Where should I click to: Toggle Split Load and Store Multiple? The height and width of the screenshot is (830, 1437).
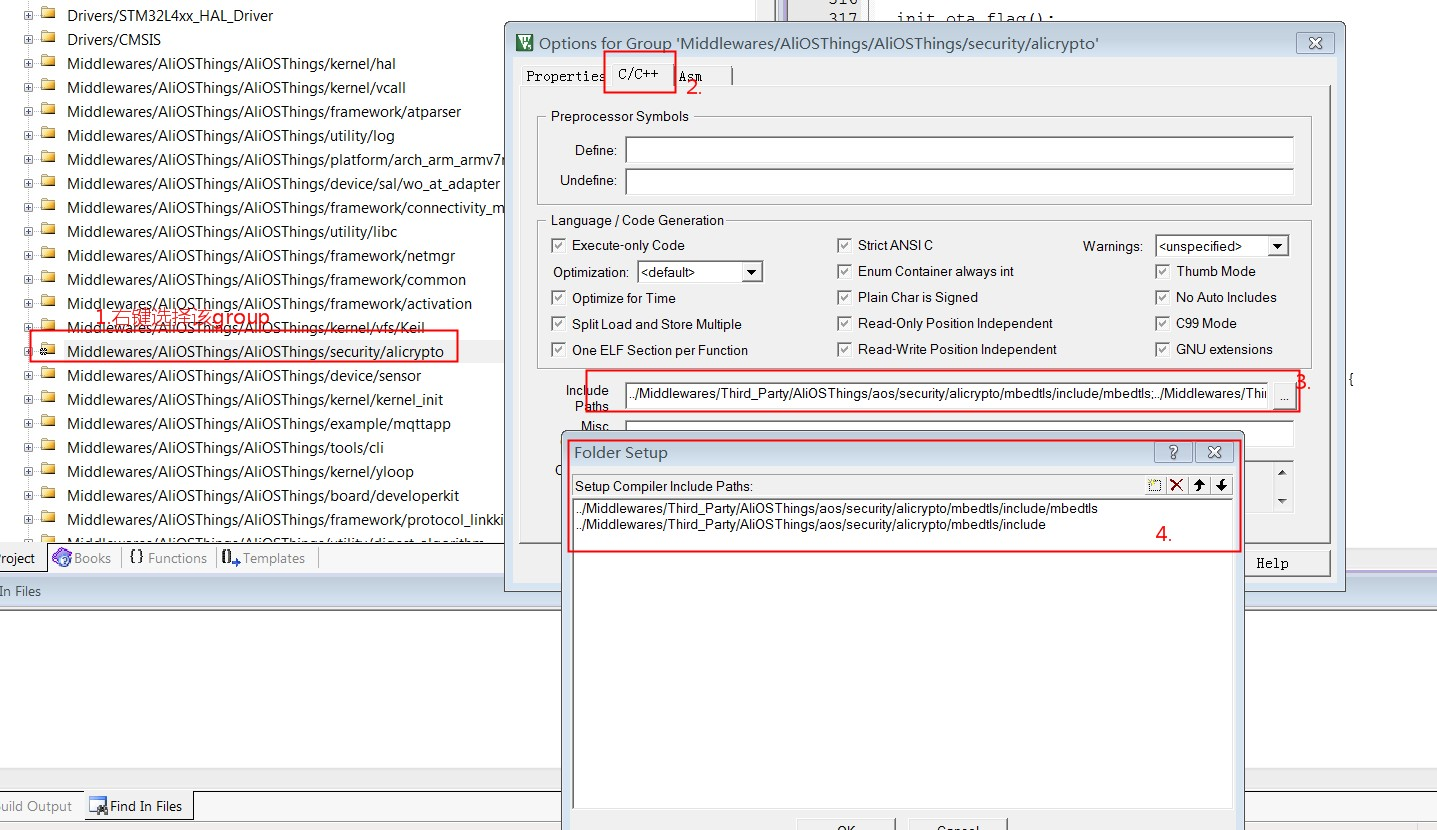pos(558,324)
